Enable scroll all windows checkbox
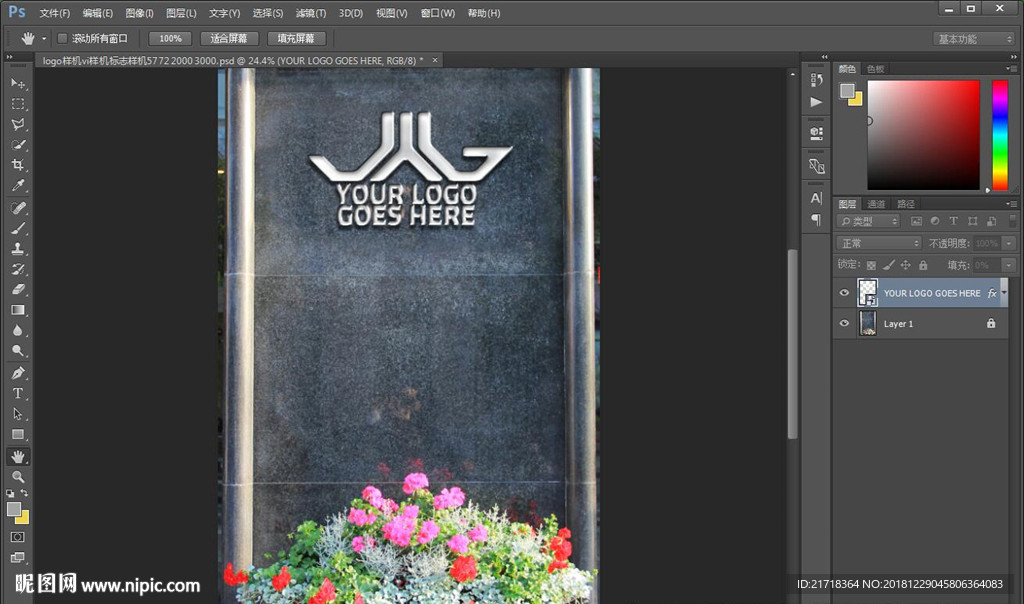The height and width of the screenshot is (604, 1024). [x=63, y=39]
